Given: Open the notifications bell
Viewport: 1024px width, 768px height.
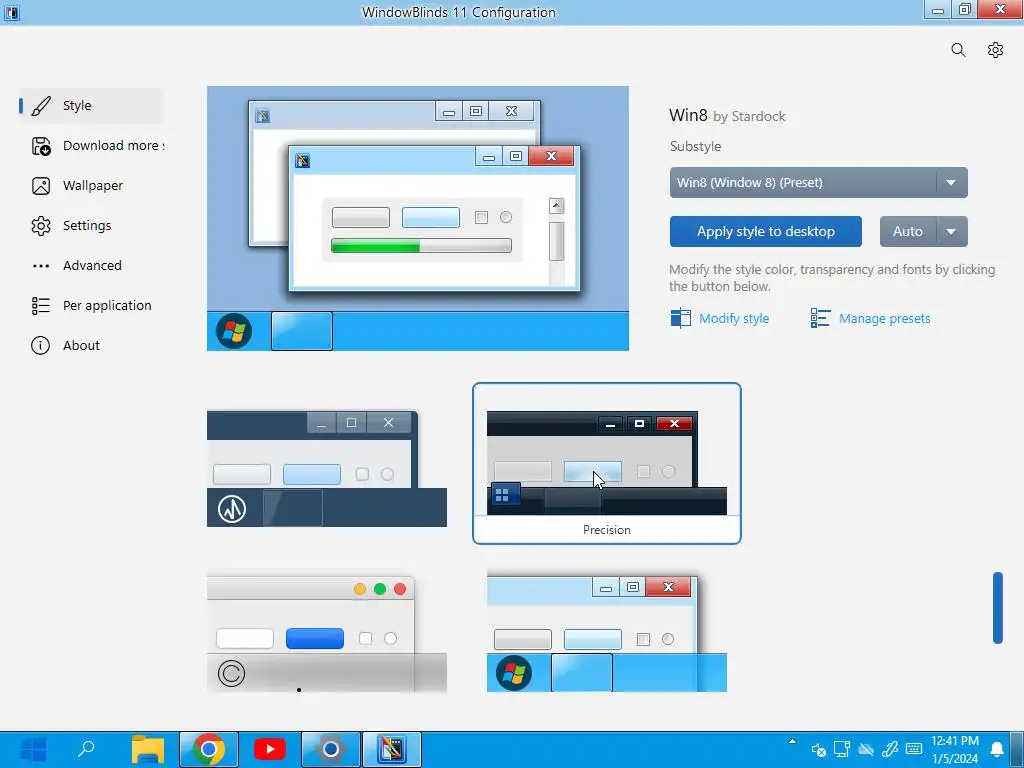Looking at the screenshot, I should tap(997, 749).
